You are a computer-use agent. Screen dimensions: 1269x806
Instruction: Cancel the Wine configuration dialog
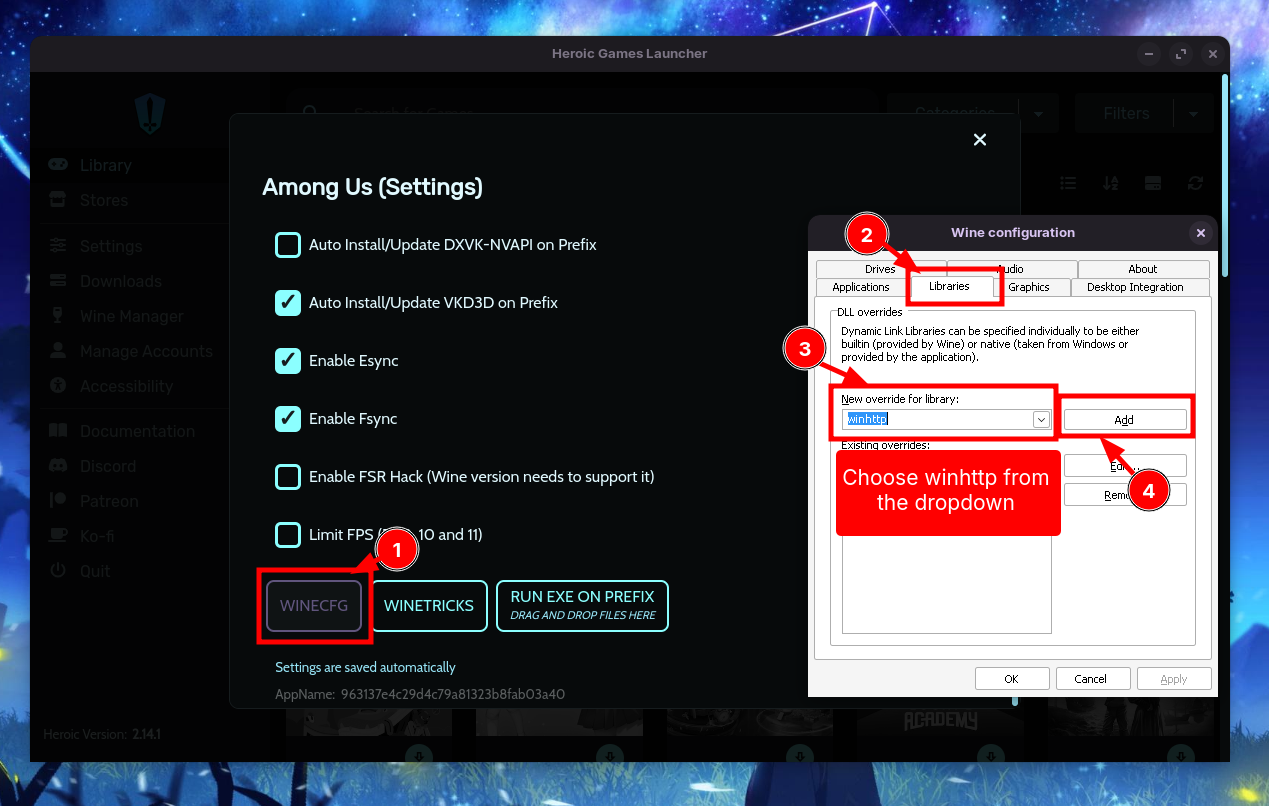1093,679
